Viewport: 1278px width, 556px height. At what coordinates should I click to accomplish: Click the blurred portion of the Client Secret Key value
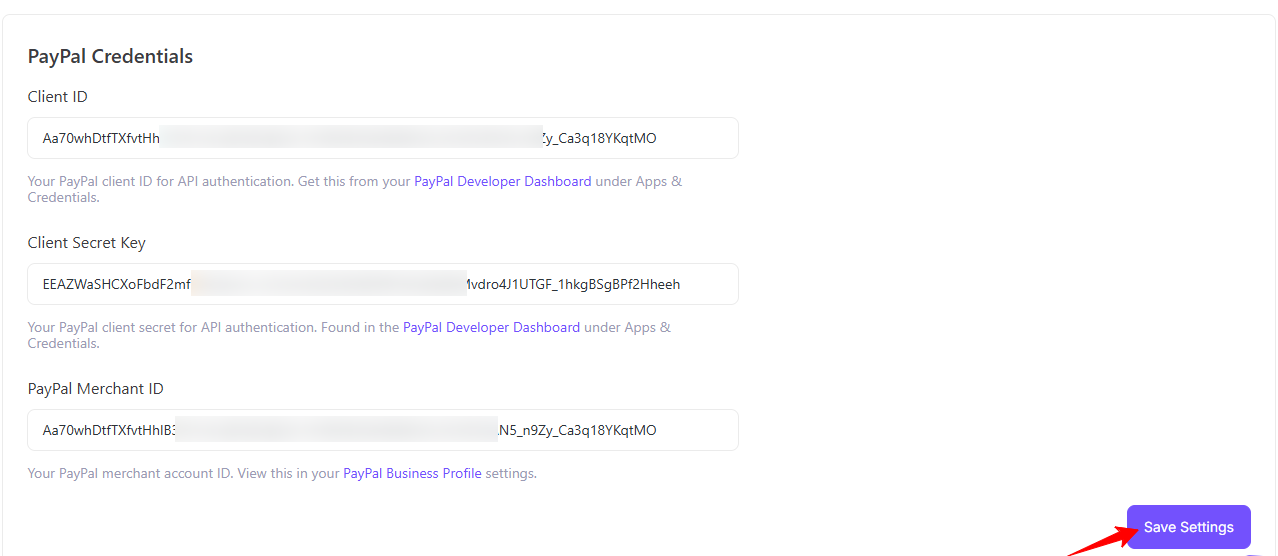(x=328, y=284)
